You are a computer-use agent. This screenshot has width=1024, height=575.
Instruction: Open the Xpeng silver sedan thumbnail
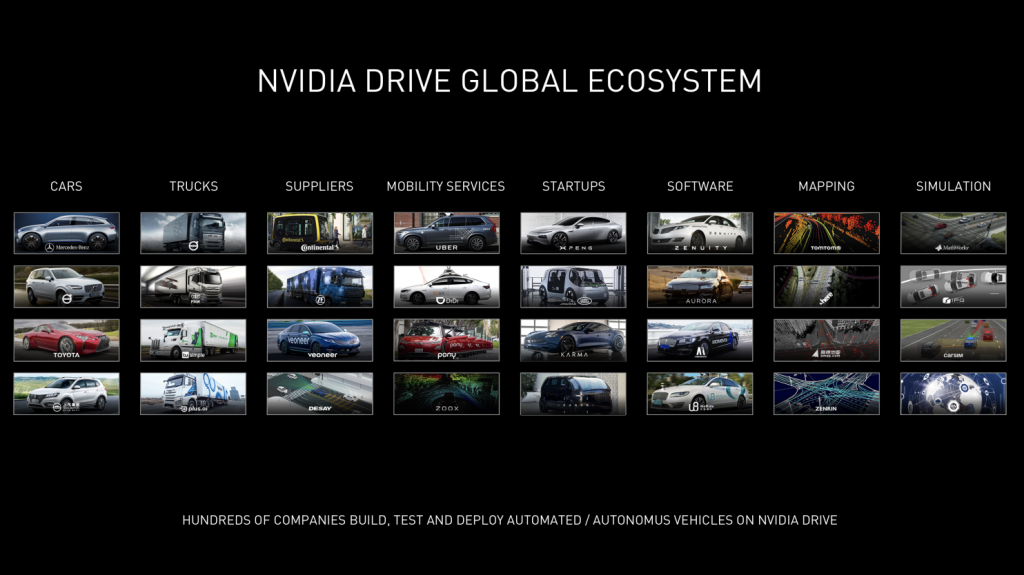[x=573, y=233]
